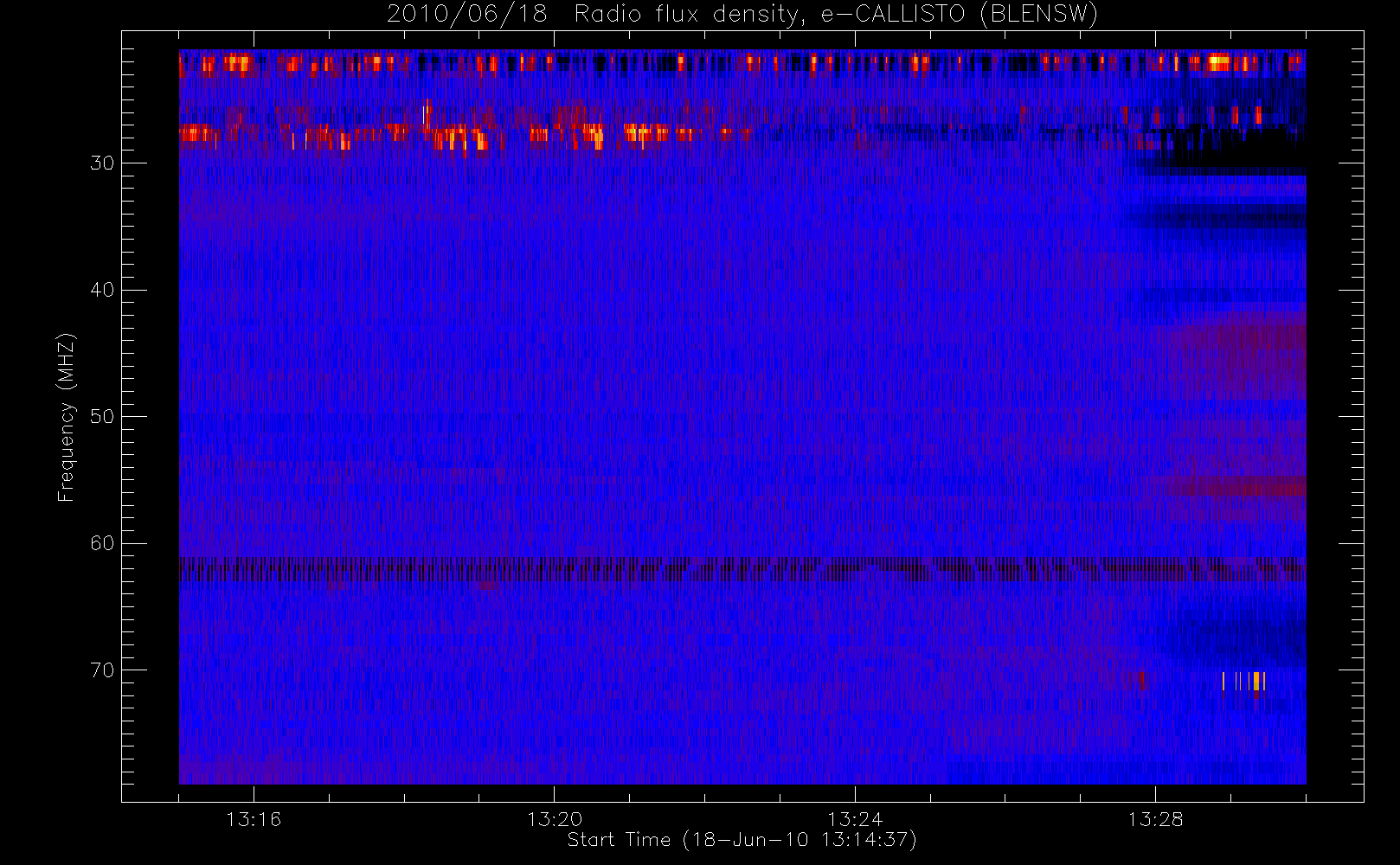
Task: Click the 'Start Time (18-Jun-10 13:14:37)' label
Action: pyautogui.click(x=742, y=840)
